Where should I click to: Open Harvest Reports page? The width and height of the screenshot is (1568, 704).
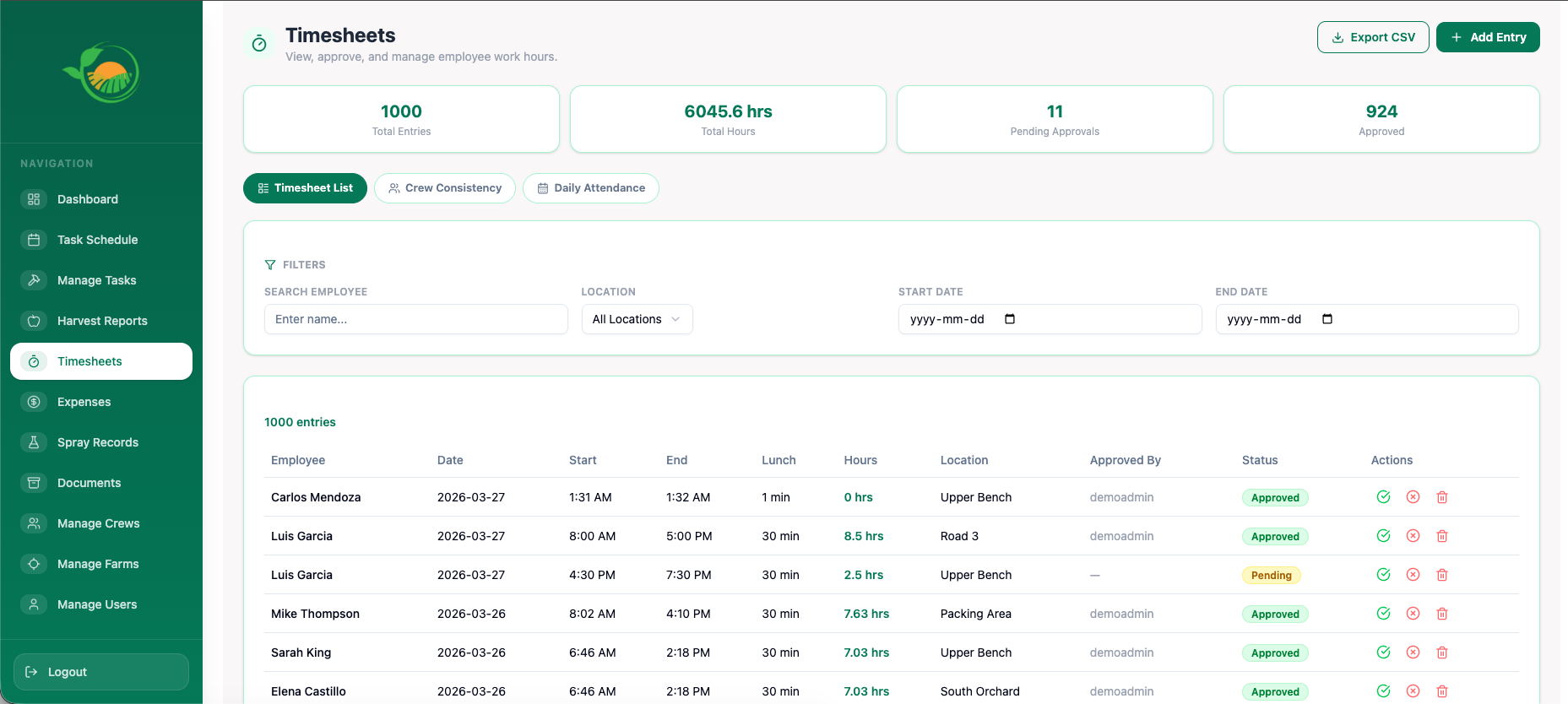click(x=101, y=321)
